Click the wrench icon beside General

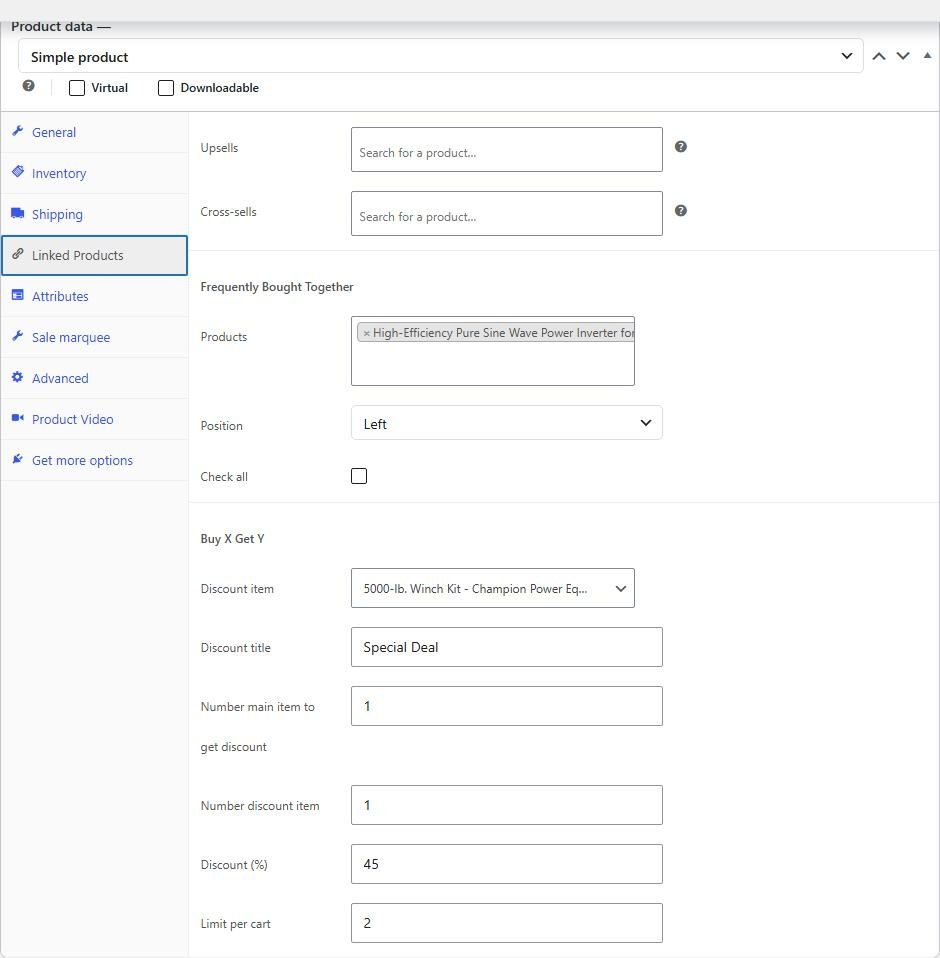pos(18,131)
